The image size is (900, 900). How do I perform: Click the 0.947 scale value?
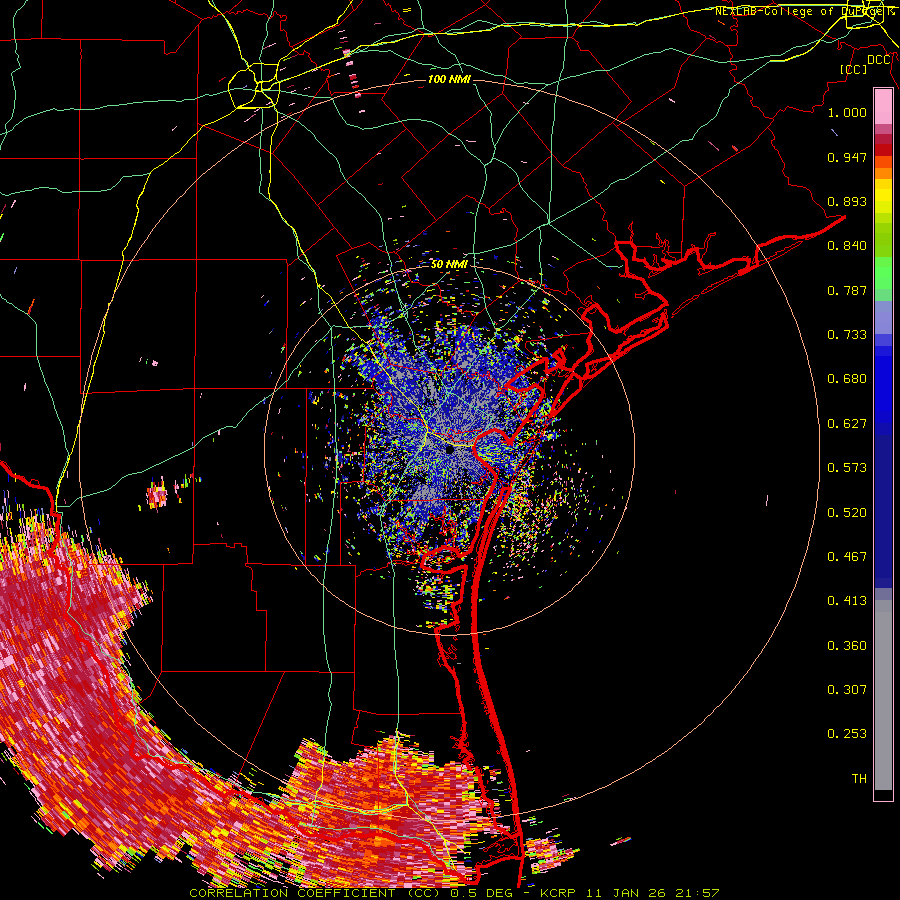(x=847, y=157)
